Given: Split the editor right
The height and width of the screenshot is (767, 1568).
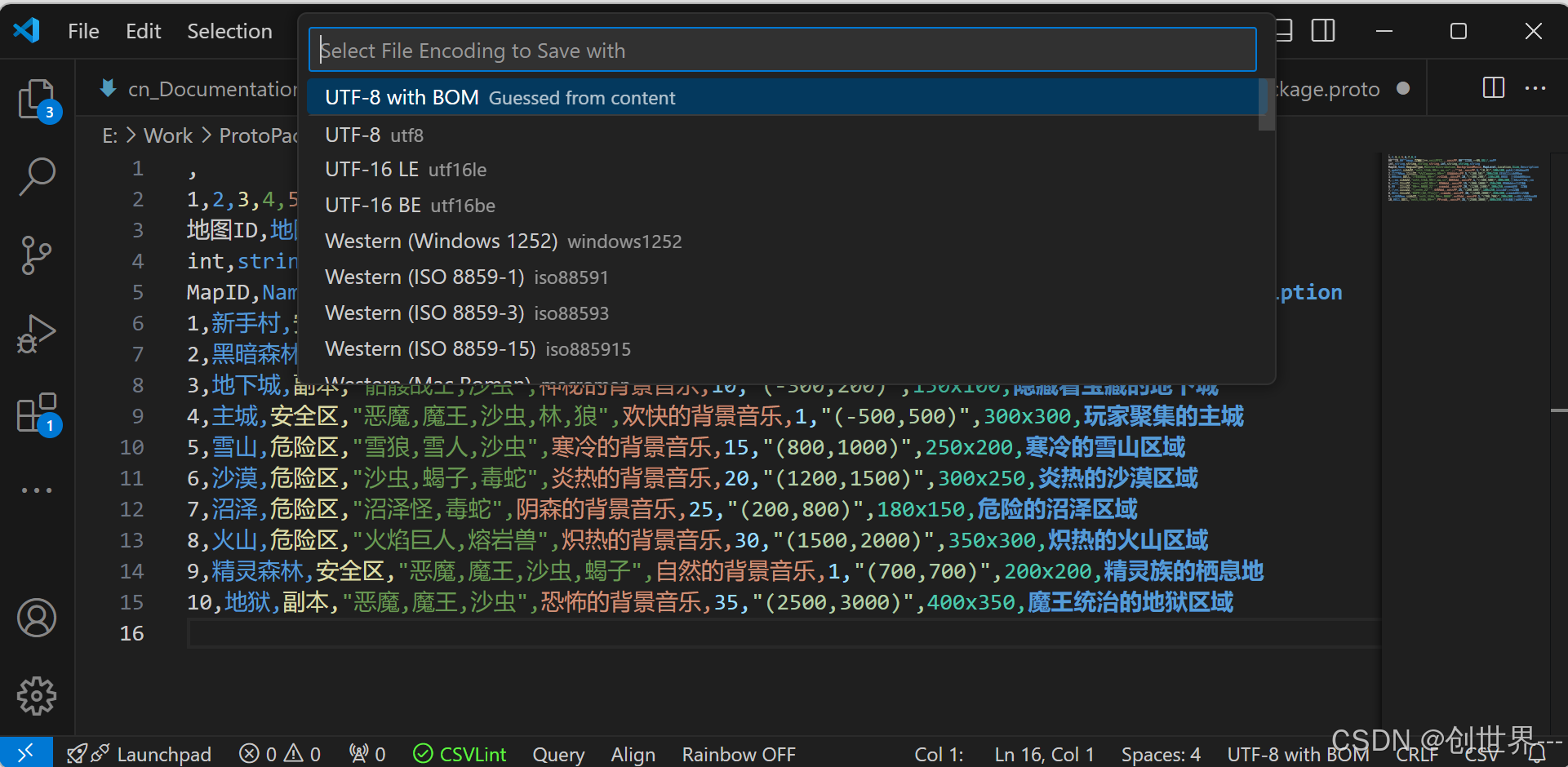Looking at the screenshot, I should click(1494, 88).
